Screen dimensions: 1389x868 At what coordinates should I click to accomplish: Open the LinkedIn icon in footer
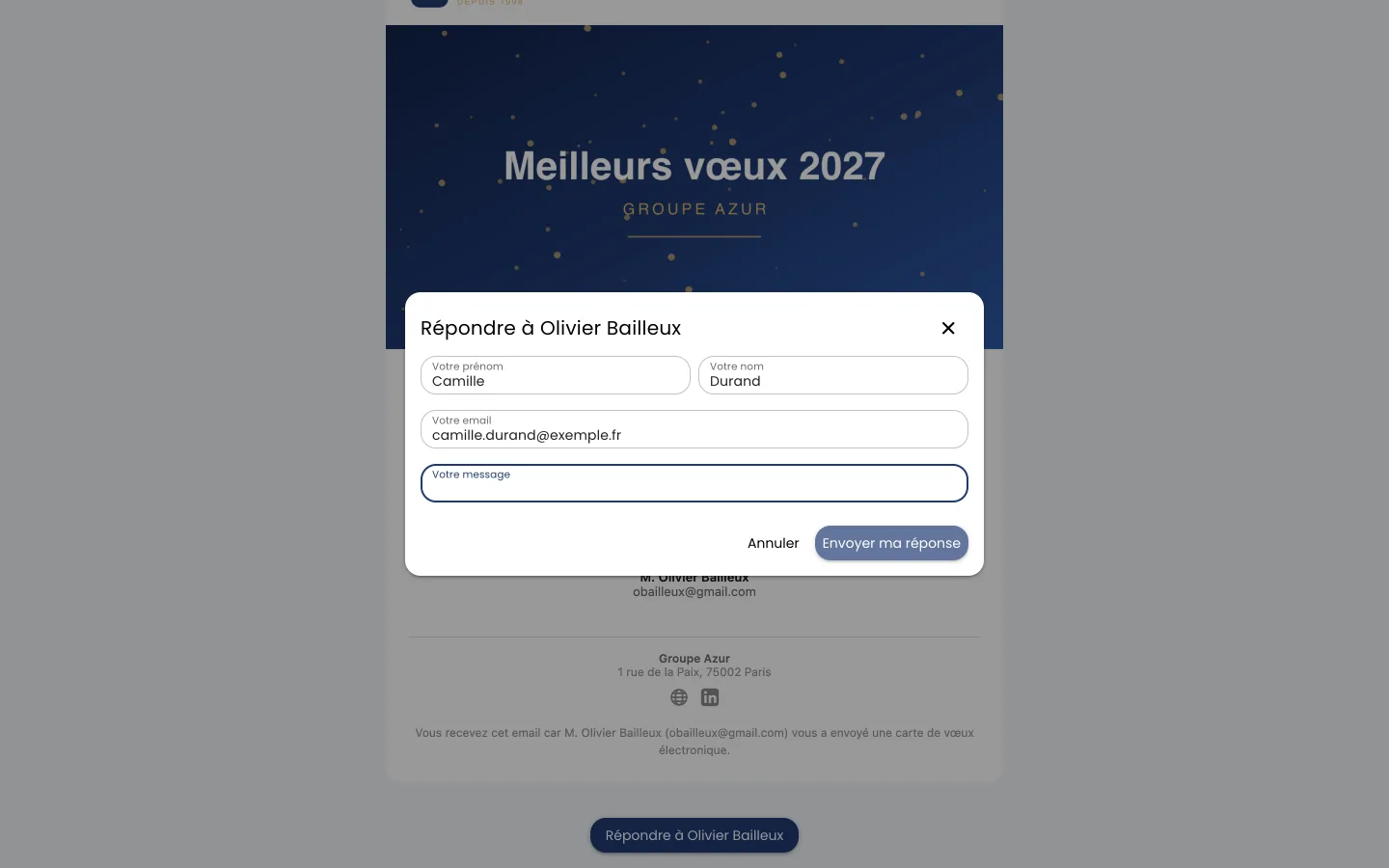click(x=710, y=697)
